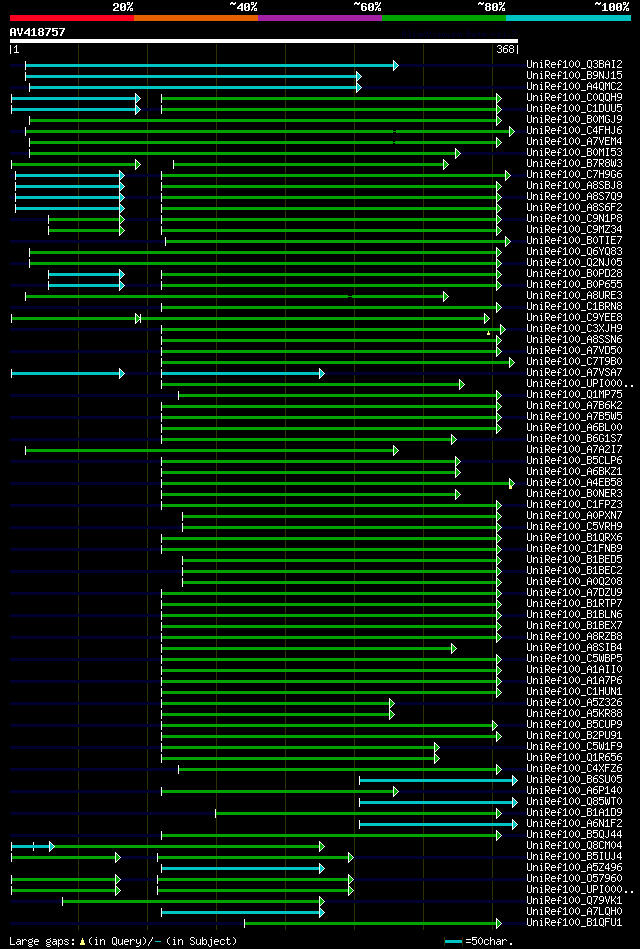Open the UniRef100_B5CUP9 entry

(575, 724)
